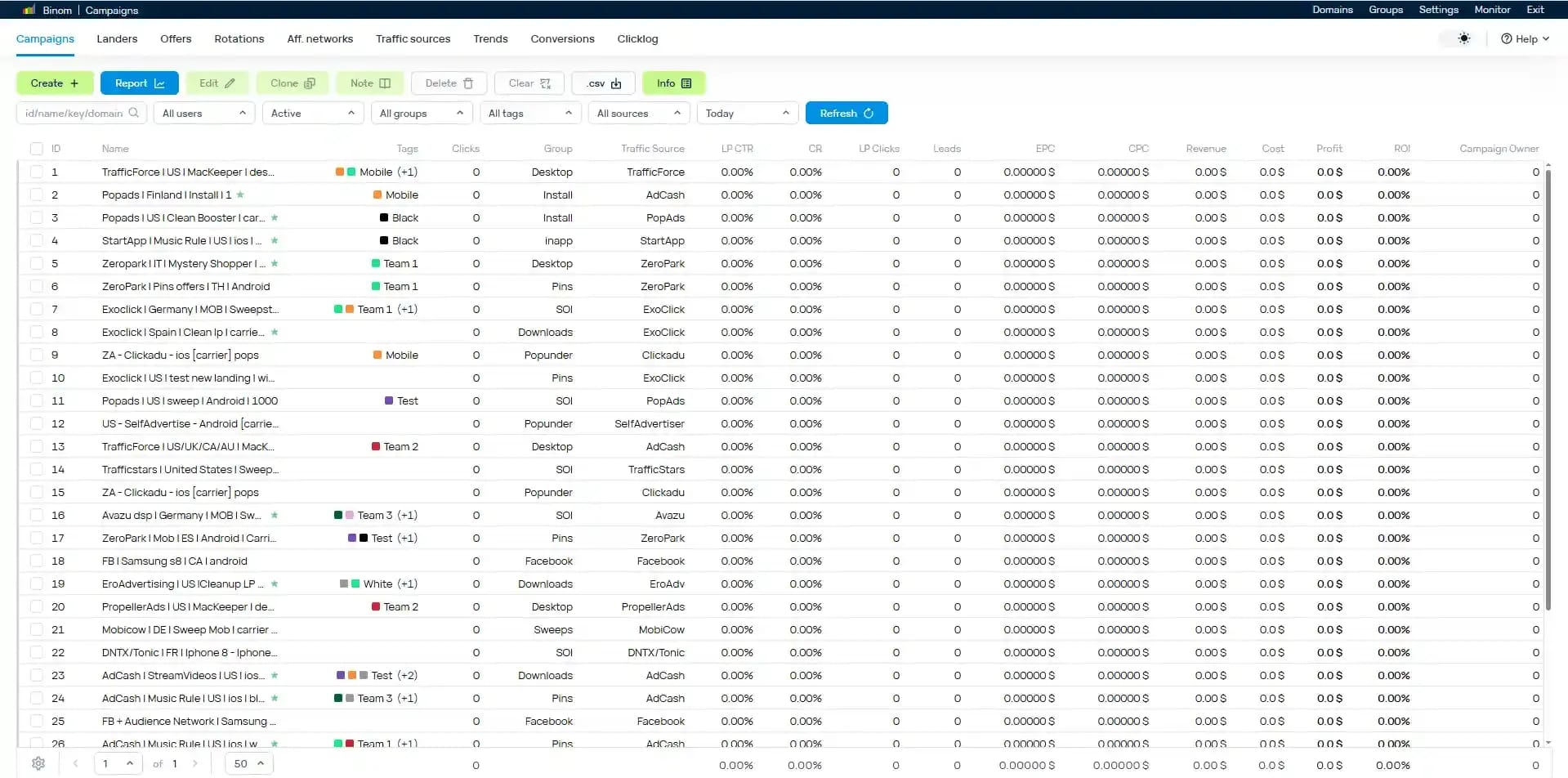1568x778 pixels.
Task: Click the red Team 2 tag swatch on campaign 13
Action: click(376, 446)
